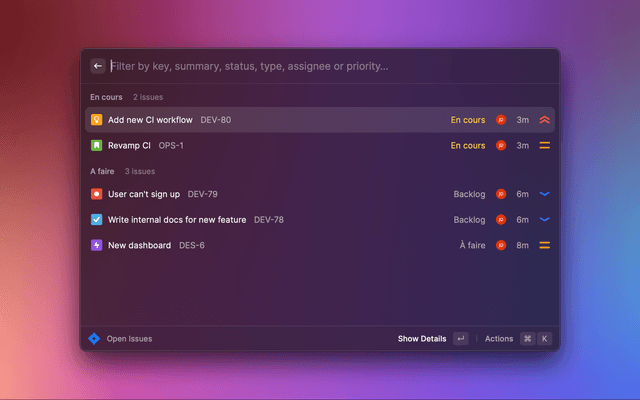Click Show Details button

point(422,339)
